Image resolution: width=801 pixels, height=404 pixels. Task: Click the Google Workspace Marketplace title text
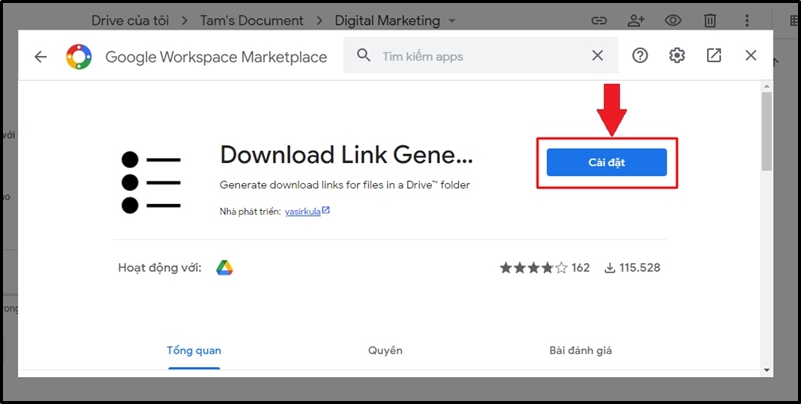pos(216,57)
